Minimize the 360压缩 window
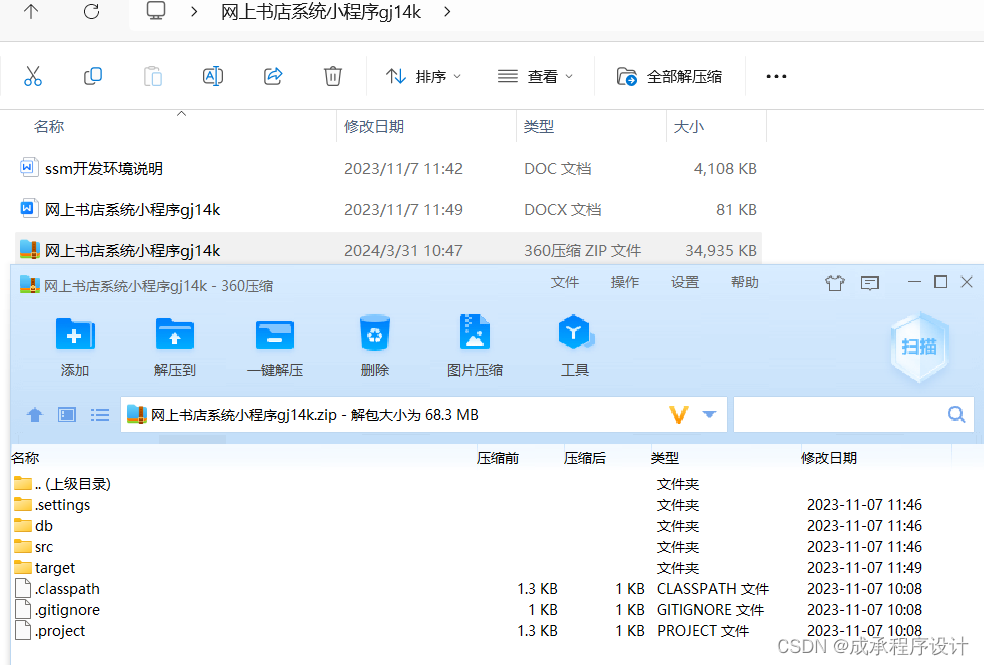The height and width of the screenshot is (665, 984). tap(914, 282)
